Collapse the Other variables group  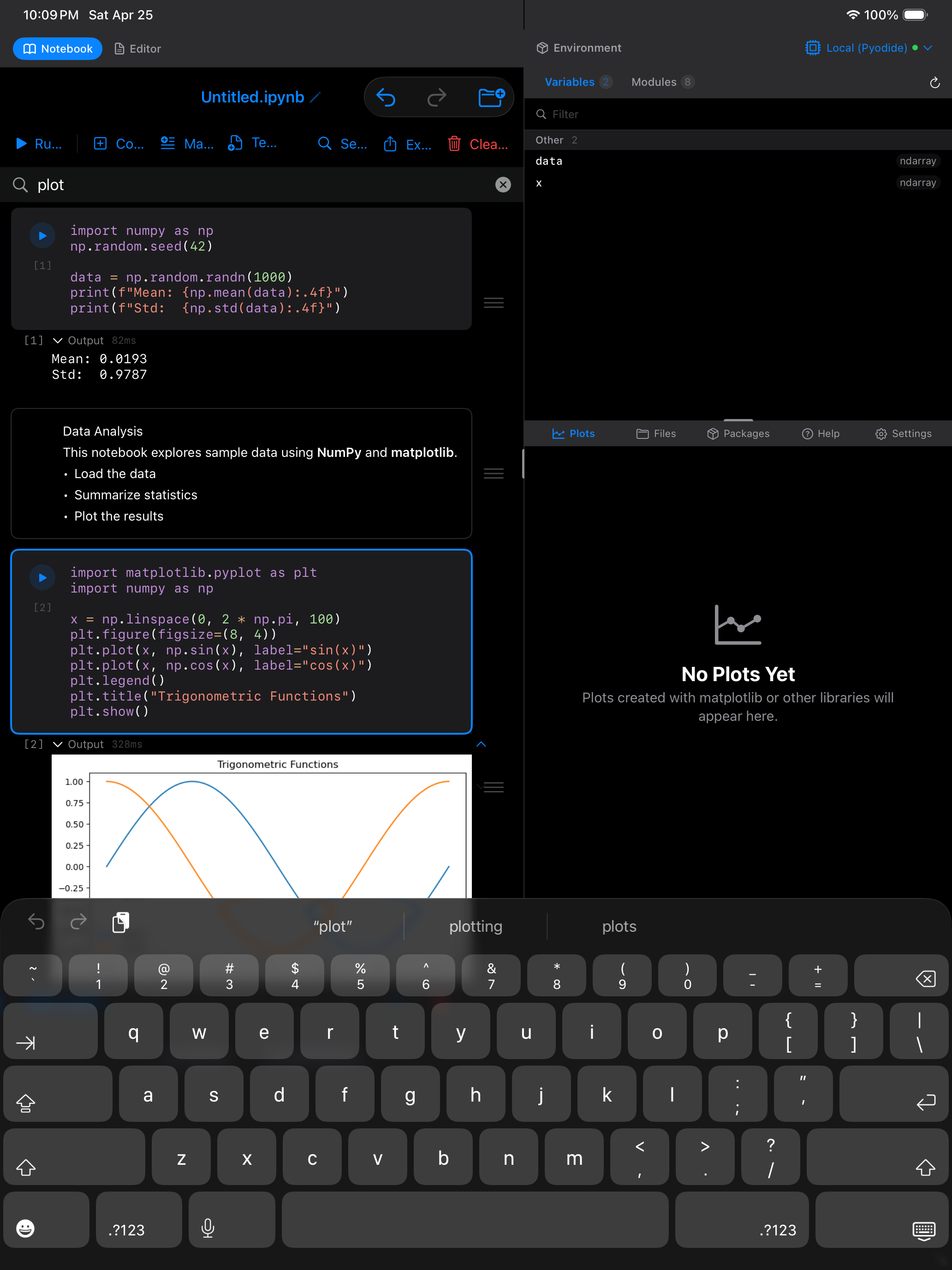[x=738, y=140]
